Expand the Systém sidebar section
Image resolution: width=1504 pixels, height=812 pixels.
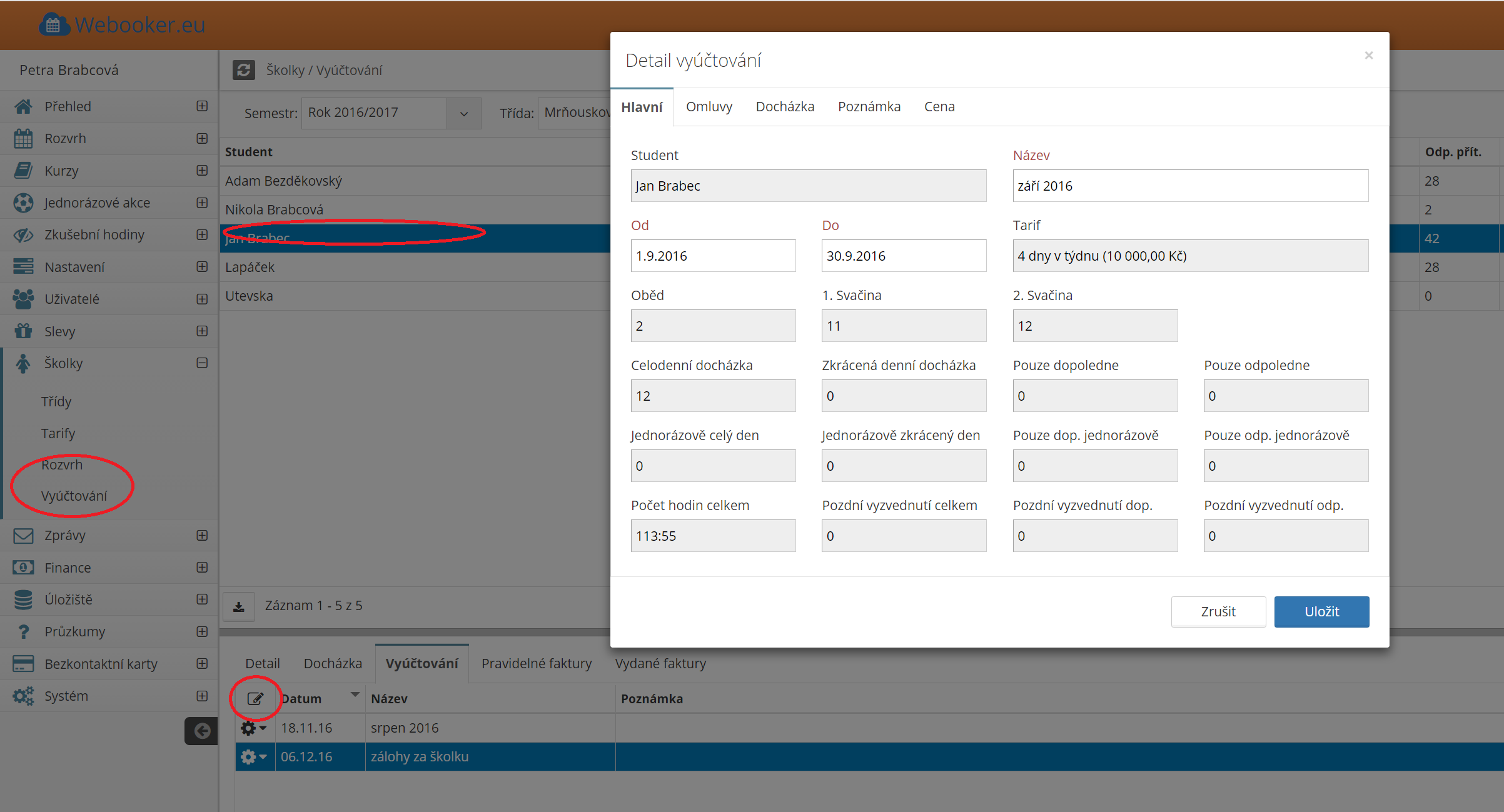point(202,696)
